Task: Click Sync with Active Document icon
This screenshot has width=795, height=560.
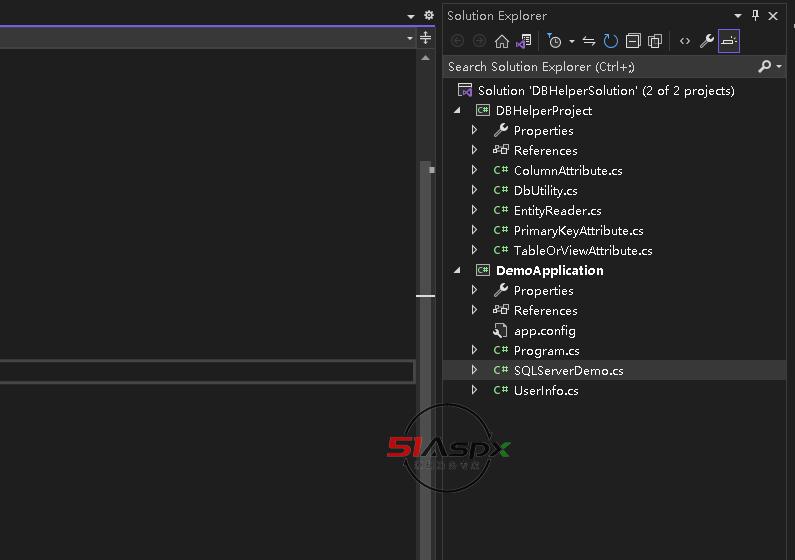Action: coord(589,41)
